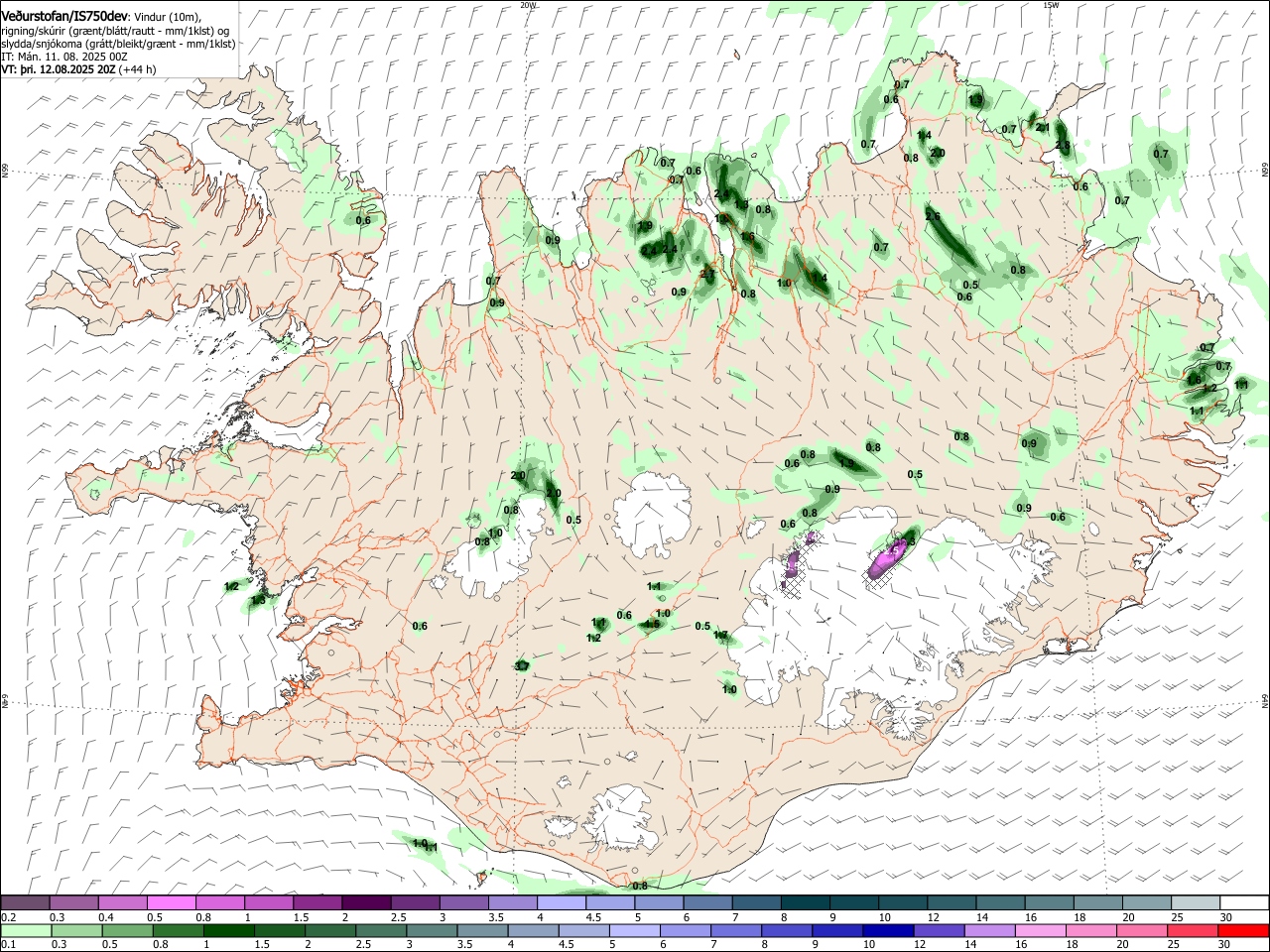
Task: Click the "2.6" precipitation value in the northeast
Action: coord(933,216)
